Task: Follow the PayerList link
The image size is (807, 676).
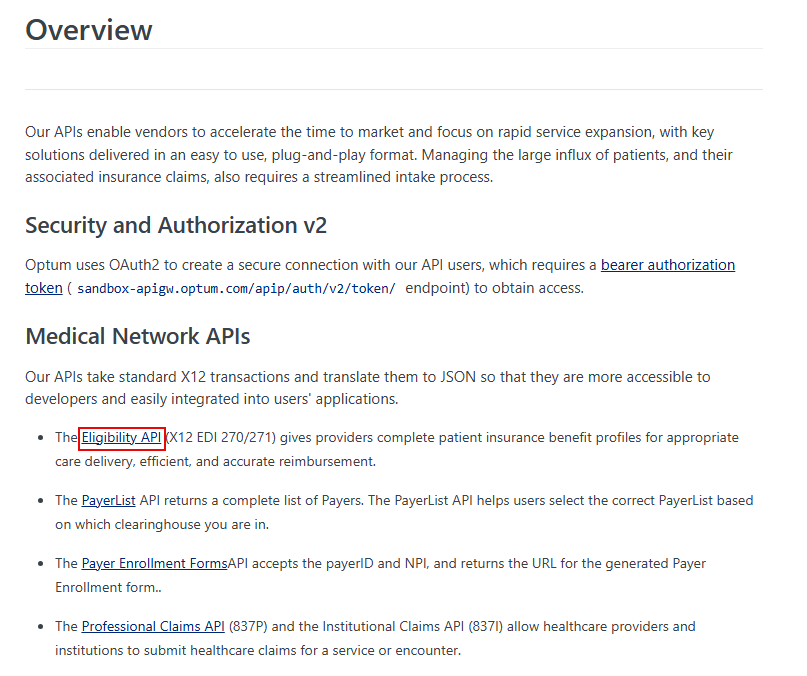Action: click(x=108, y=500)
